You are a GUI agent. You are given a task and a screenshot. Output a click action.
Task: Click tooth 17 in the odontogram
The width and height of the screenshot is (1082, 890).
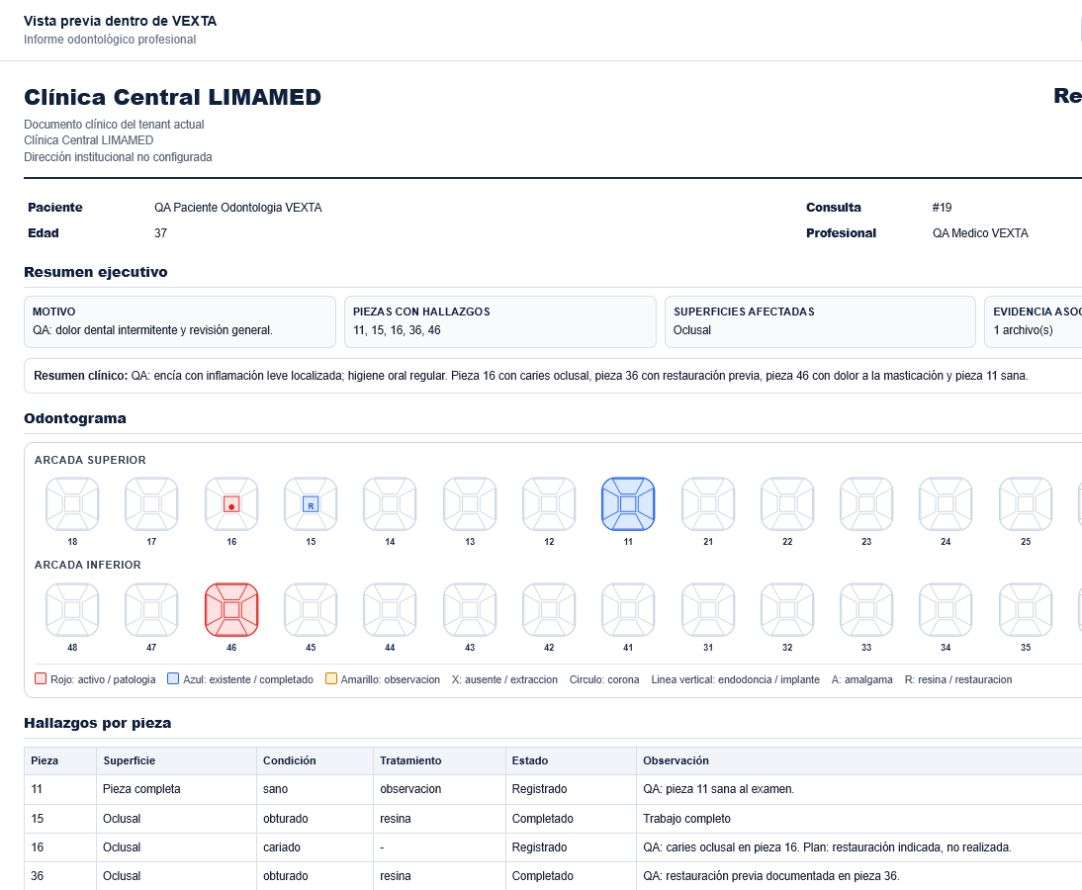pyautogui.click(x=152, y=504)
